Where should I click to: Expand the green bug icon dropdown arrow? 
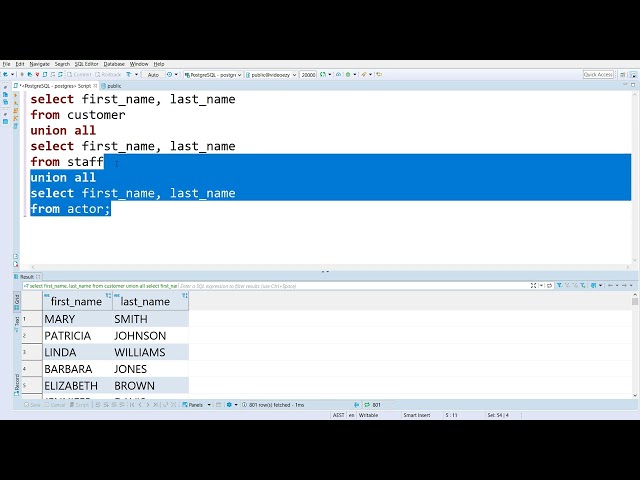355,74
